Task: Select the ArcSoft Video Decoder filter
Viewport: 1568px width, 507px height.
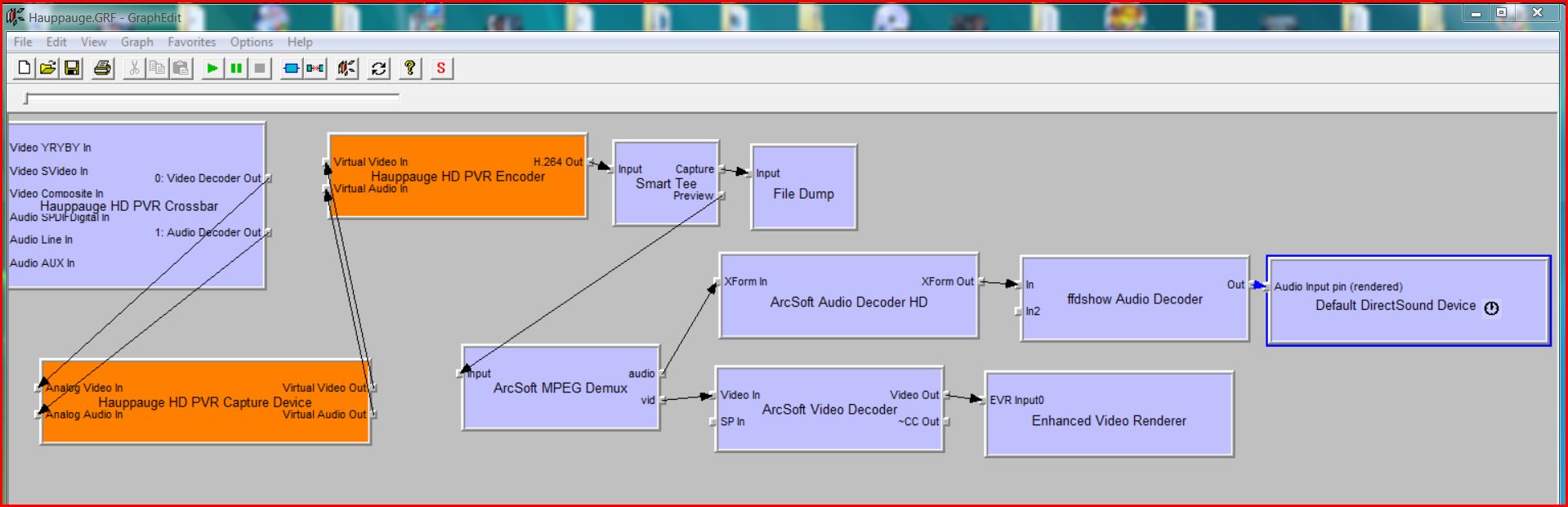Action: (x=829, y=410)
